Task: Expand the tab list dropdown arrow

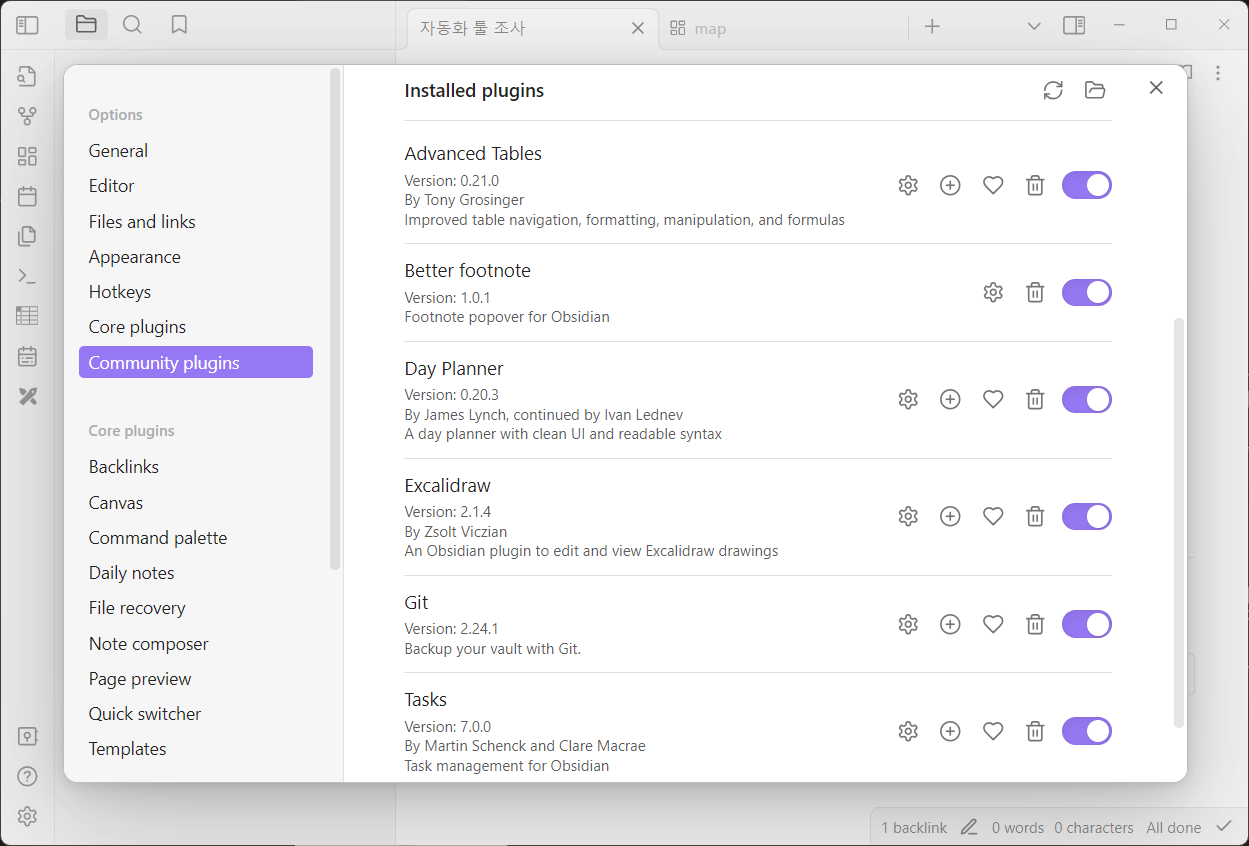Action: [x=1034, y=26]
